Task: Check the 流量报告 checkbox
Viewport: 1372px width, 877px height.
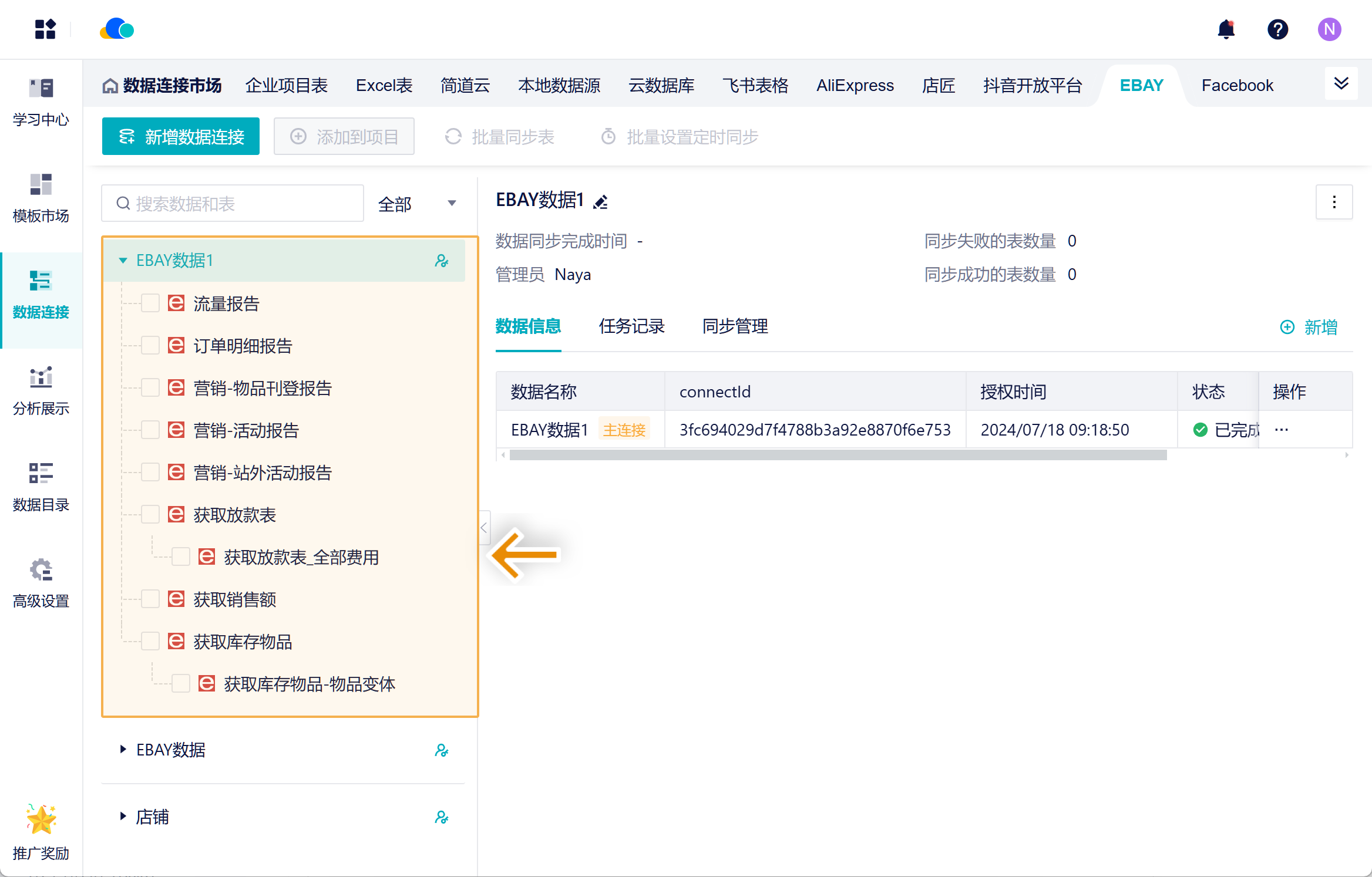Action: tap(150, 303)
